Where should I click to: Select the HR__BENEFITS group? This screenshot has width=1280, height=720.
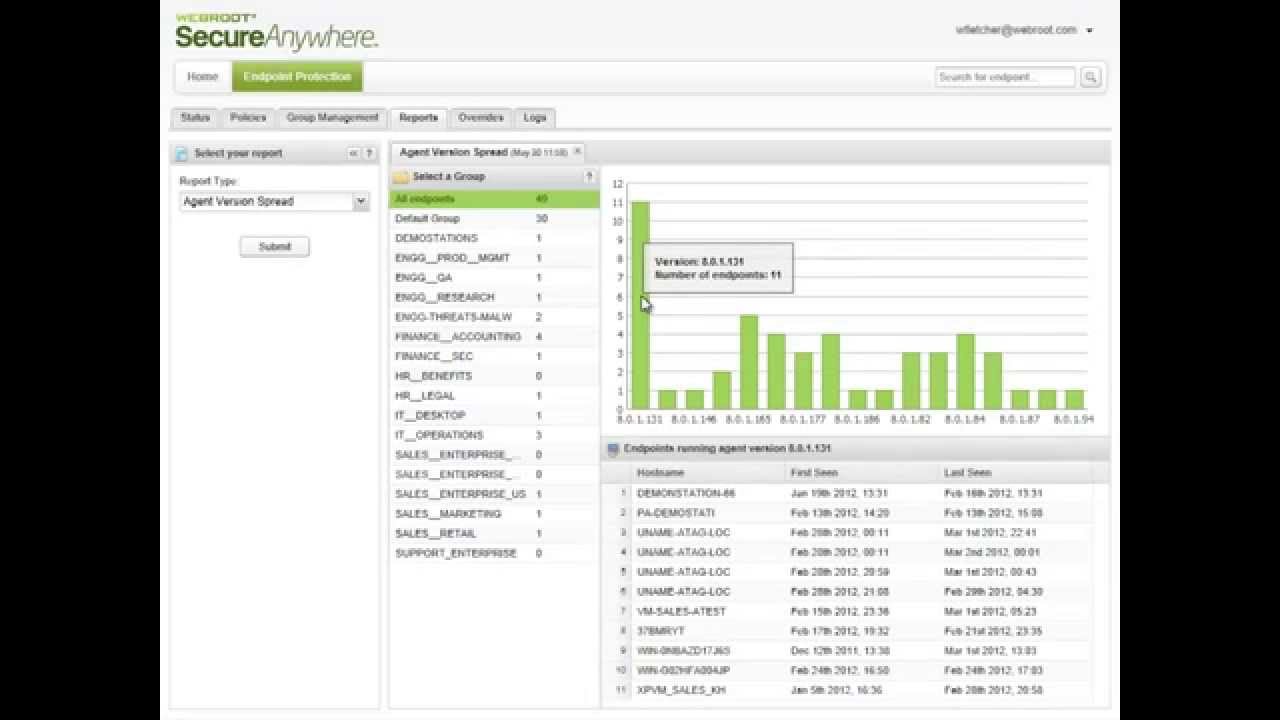tap(495, 376)
